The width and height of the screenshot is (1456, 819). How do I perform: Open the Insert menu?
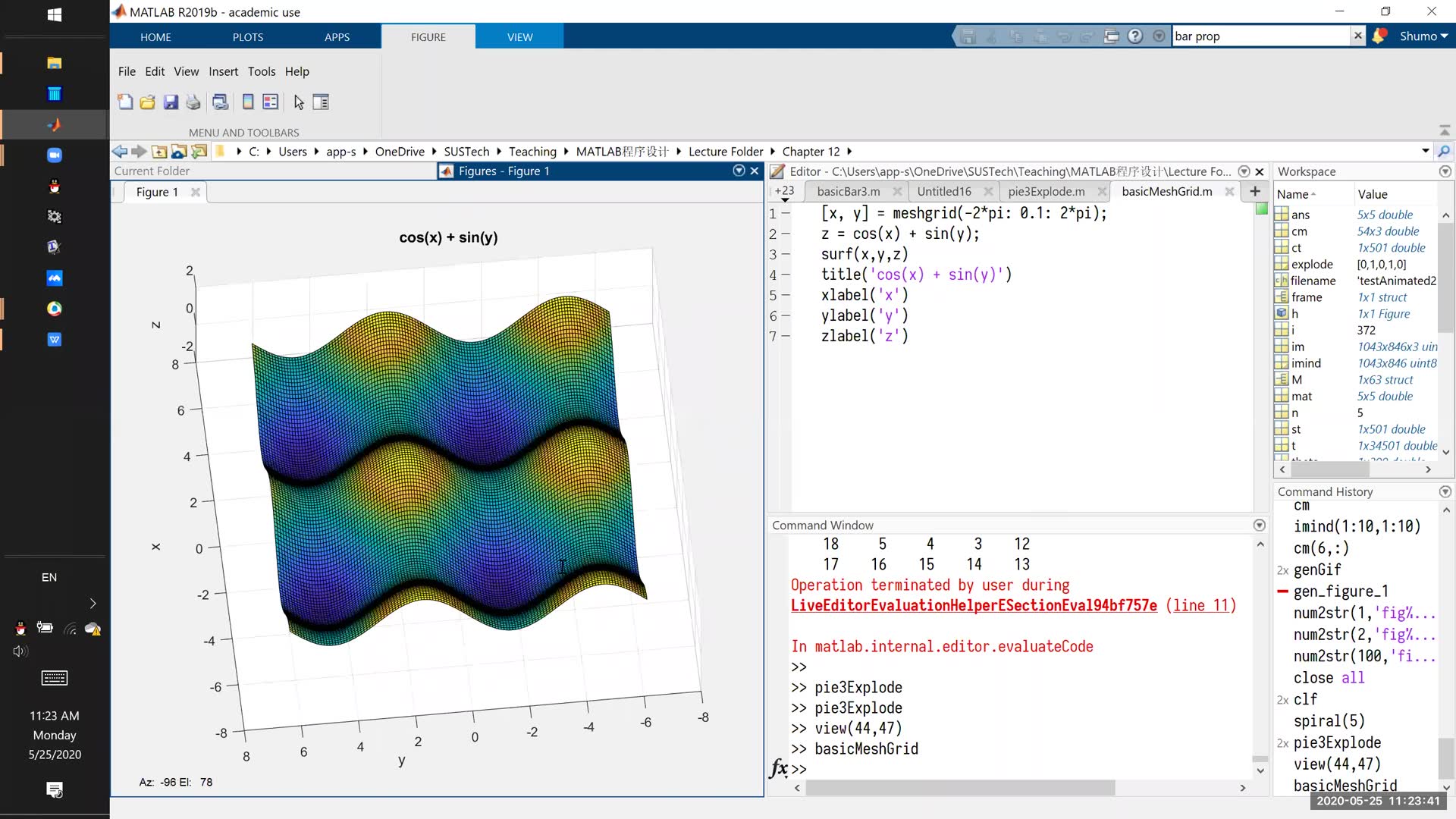pos(223,71)
